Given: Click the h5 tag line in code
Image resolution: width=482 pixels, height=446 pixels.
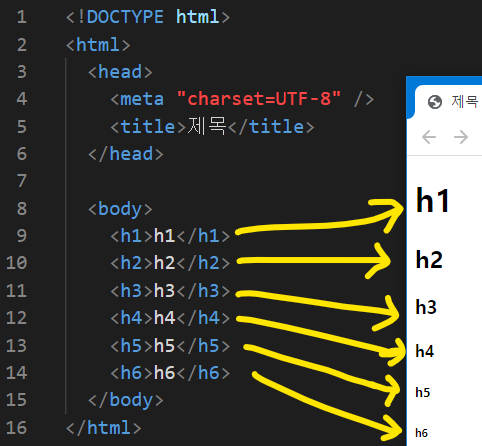Looking at the screenshot, I should [x=170, y=345].
